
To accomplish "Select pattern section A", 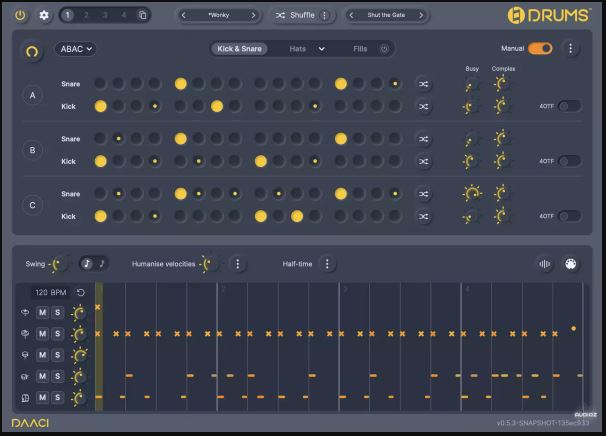I will [x=32, y=95].
